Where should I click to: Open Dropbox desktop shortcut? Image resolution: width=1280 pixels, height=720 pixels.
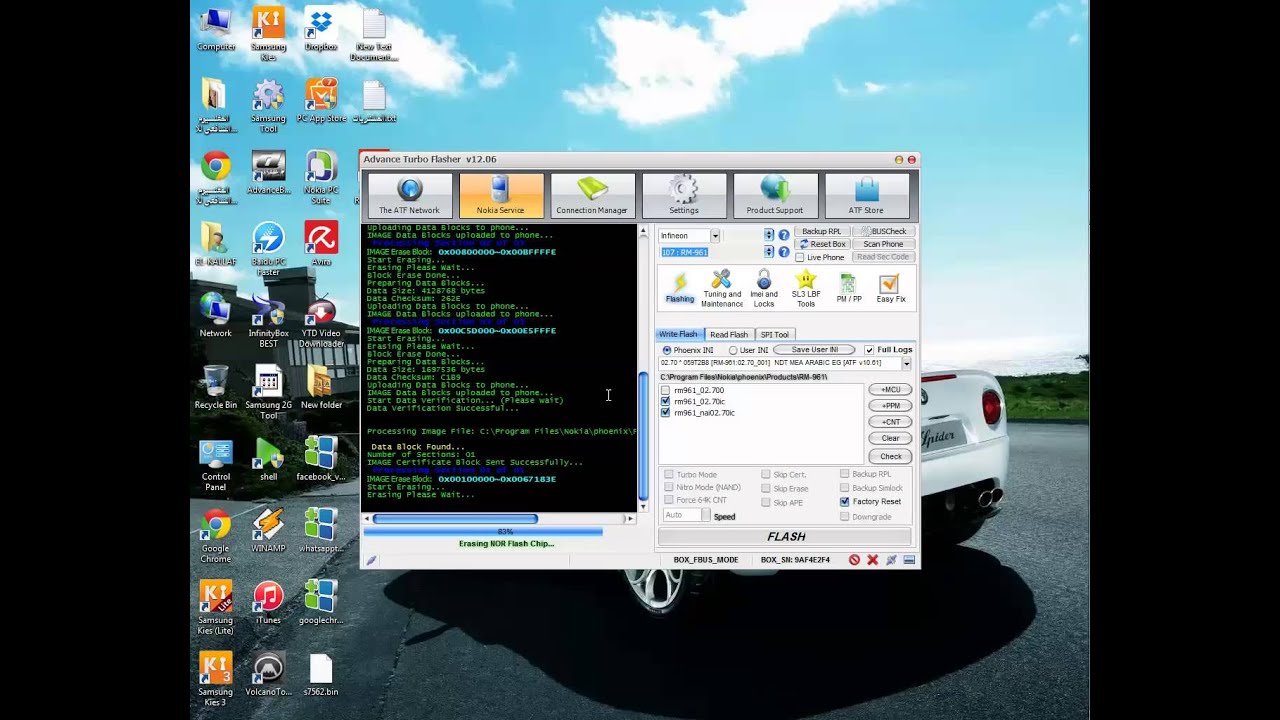pos(320,30)
